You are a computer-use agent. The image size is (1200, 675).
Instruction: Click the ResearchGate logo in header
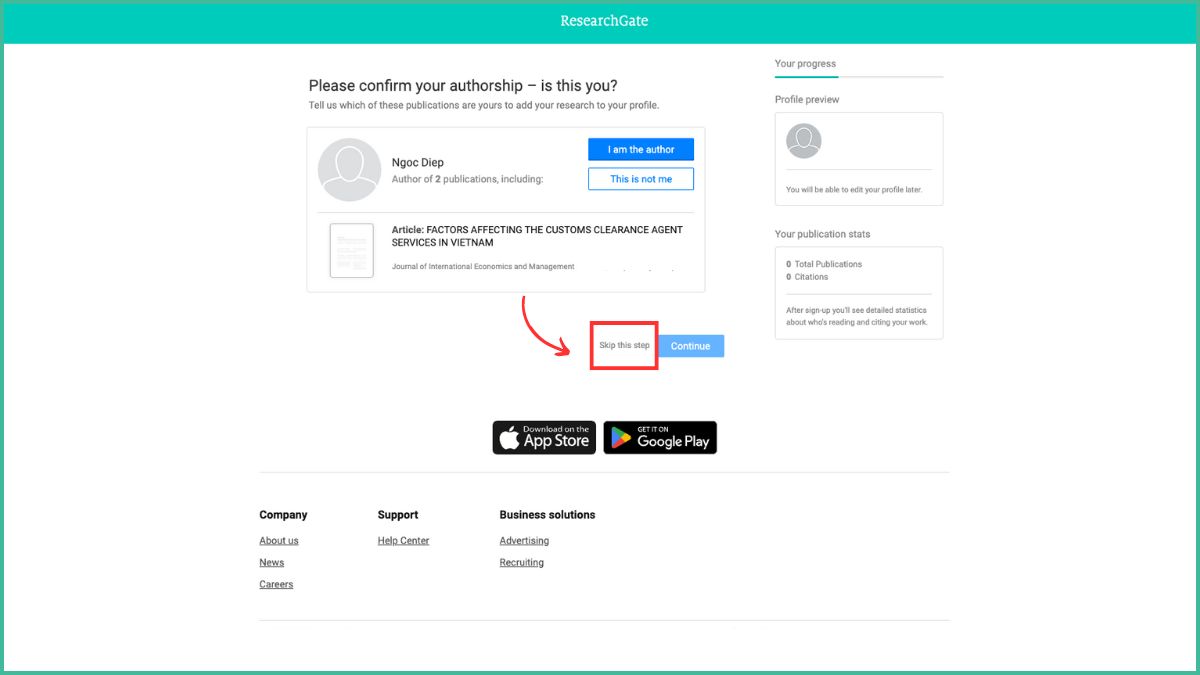click(x=604, y=21)
